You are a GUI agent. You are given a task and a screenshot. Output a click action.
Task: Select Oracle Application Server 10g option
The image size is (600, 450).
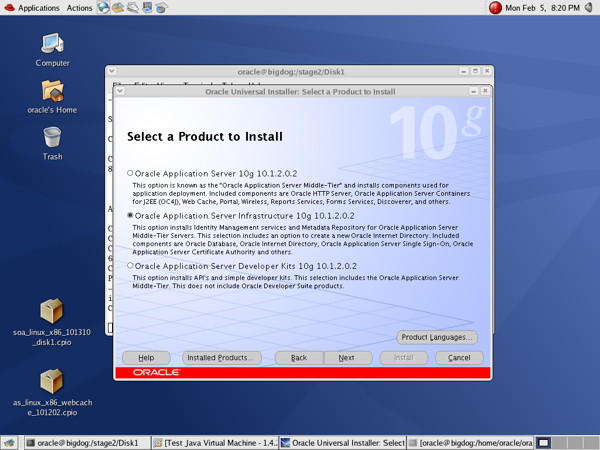pyautogui.click(x=131, y=174)
